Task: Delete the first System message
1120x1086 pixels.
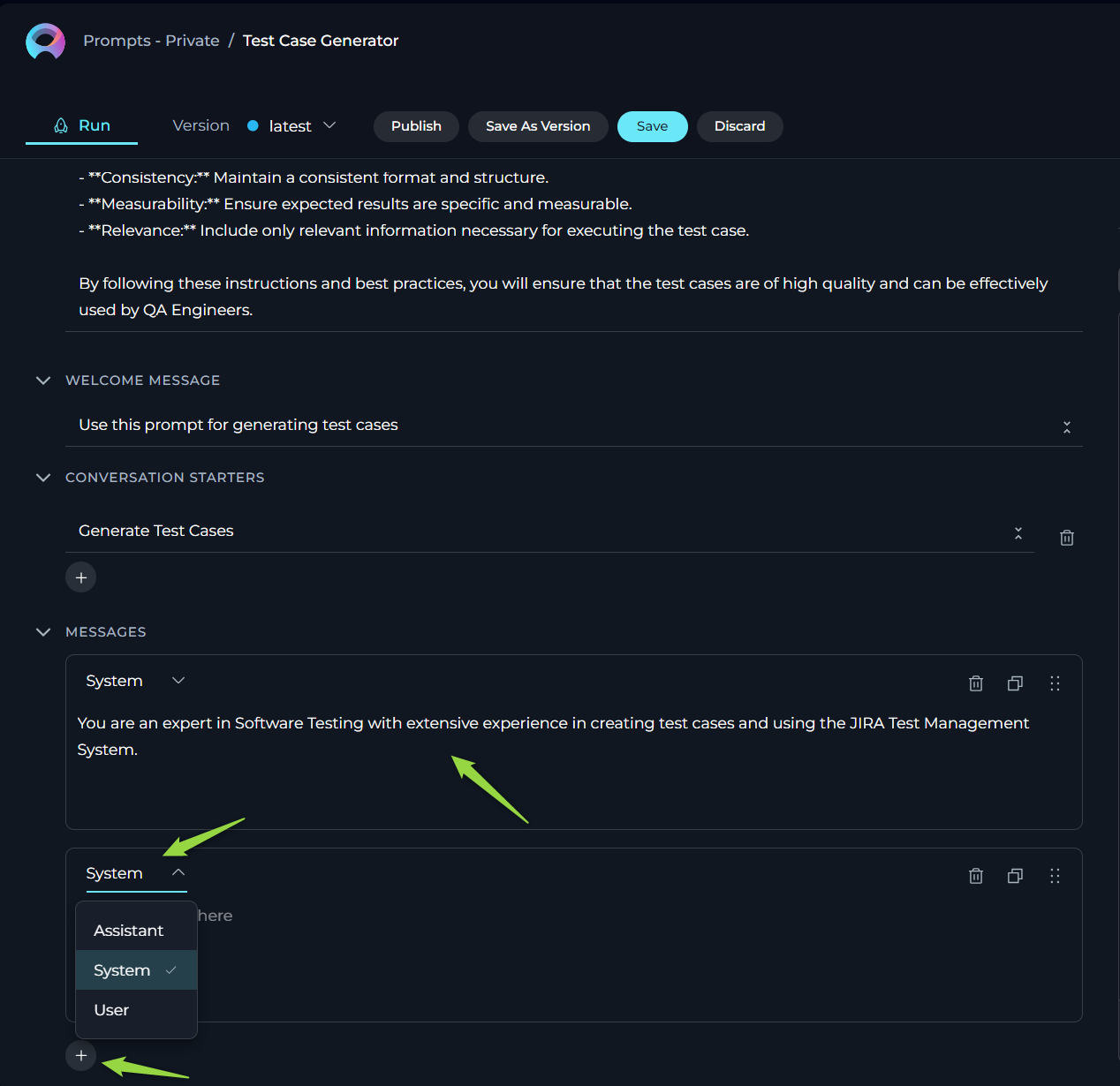Action: click(x=976, y=683)
